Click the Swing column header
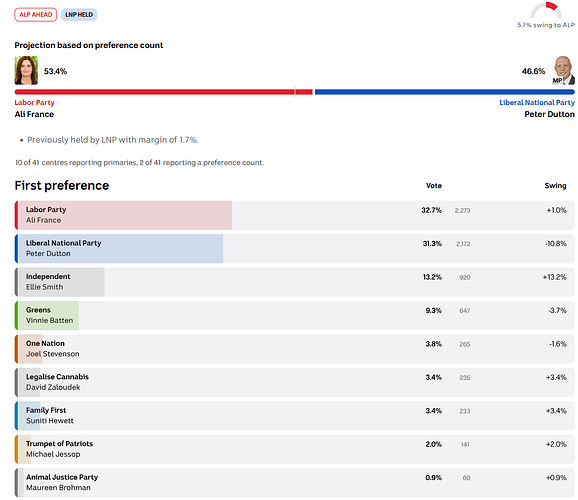This screenshot has height=500, width=578. click(556, 186)
